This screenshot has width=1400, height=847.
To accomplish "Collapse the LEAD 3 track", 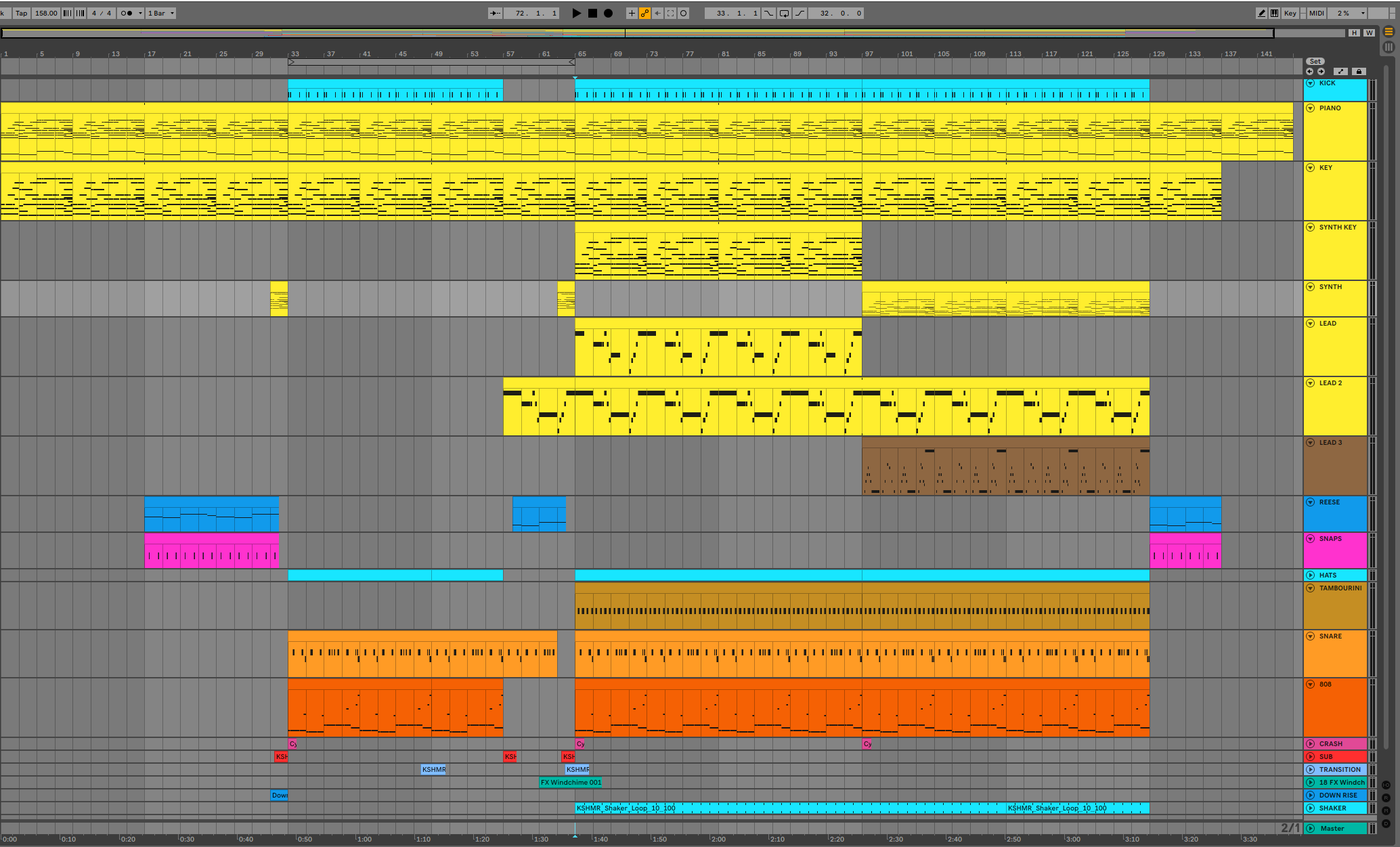I will click(x=1311, y=443).
